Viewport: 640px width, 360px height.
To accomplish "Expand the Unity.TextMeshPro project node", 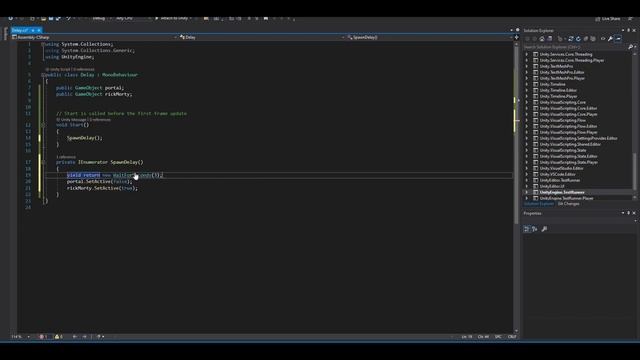I will click(527, 66).
